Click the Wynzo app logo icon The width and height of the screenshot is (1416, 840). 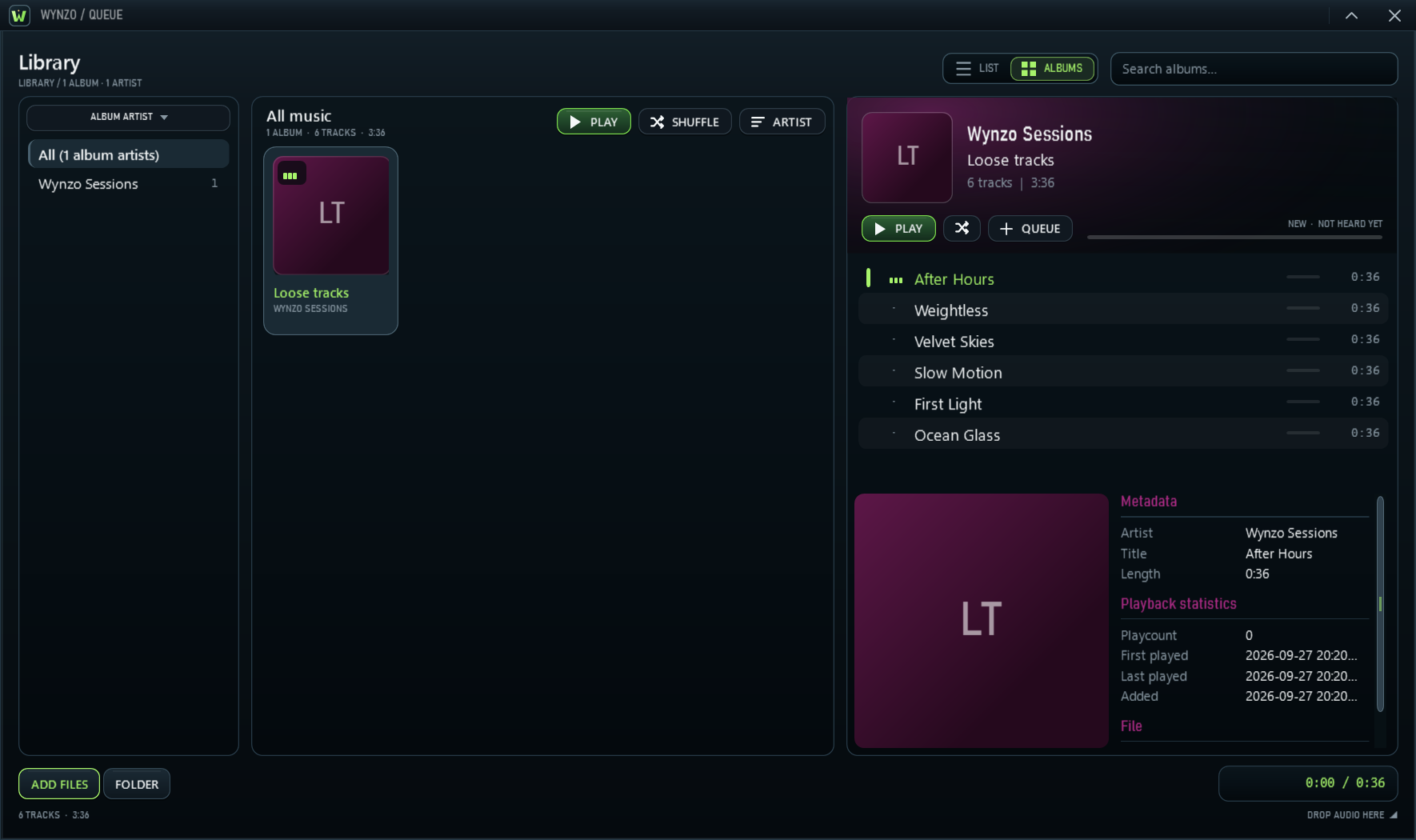click(19, 15)
